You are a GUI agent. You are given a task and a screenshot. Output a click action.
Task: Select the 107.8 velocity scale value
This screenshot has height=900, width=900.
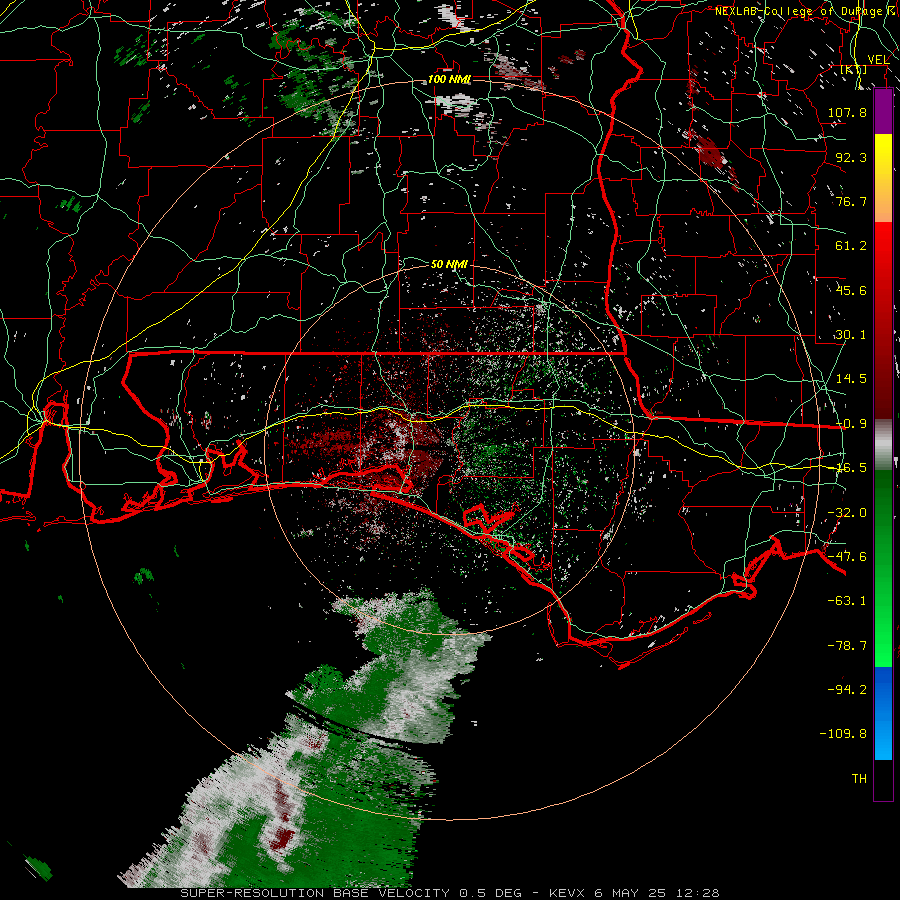tap(847, 112)
